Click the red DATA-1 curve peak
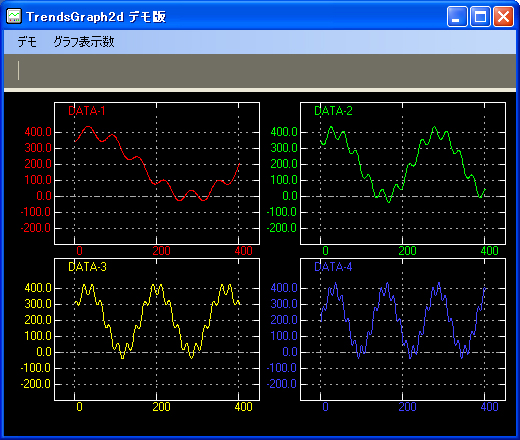Screen dimensions: 520x440 pyautogui.click(x=88, y=127)
